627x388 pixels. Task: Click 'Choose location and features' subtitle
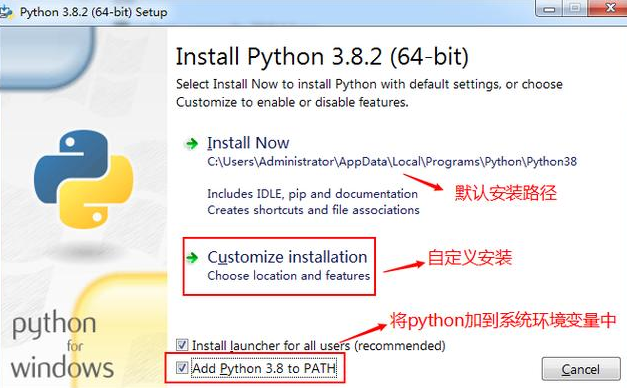point(289,276)
